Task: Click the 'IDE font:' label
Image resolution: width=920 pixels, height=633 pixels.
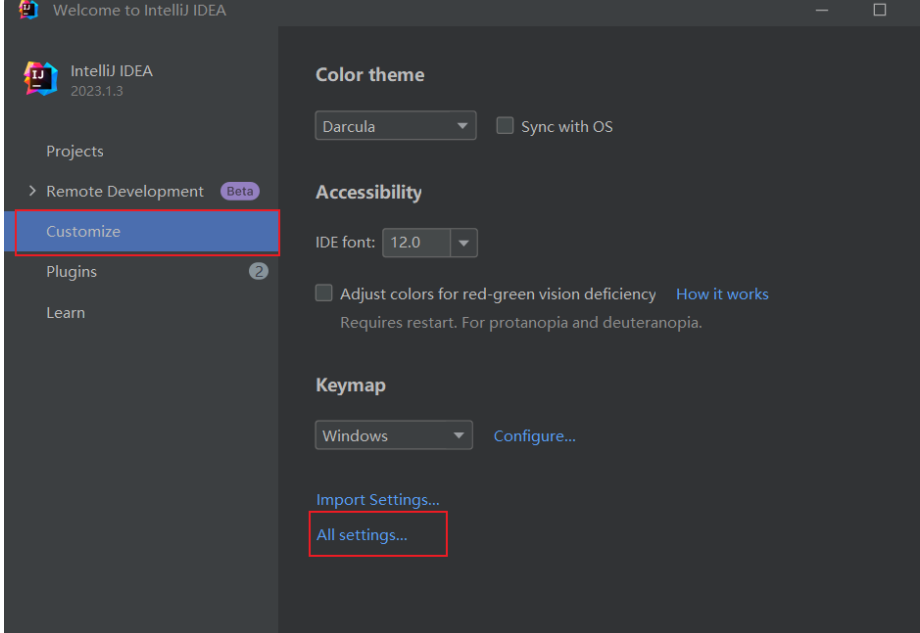Action: click(x=345, y=242)
